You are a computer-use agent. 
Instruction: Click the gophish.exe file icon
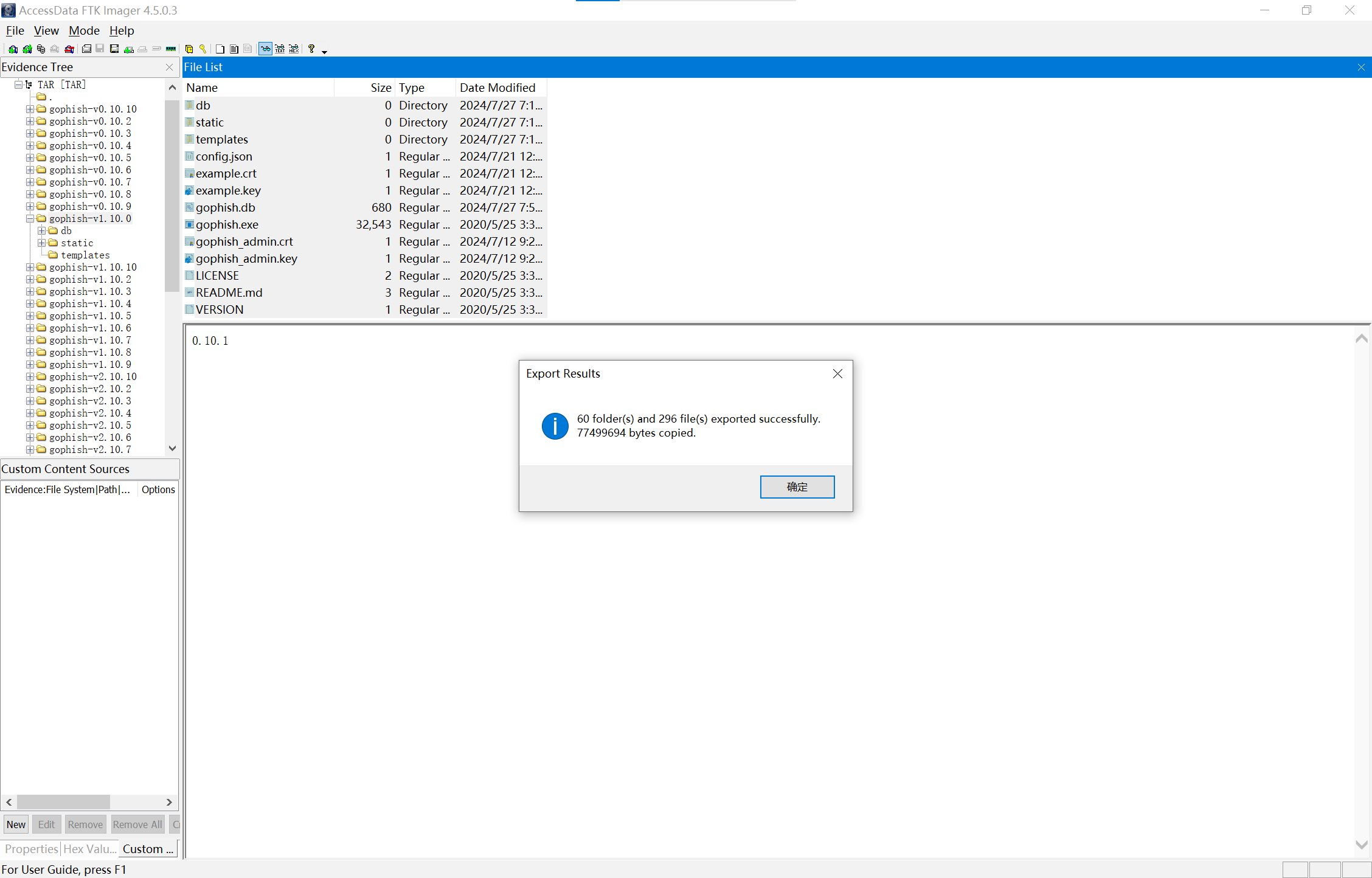189,224
